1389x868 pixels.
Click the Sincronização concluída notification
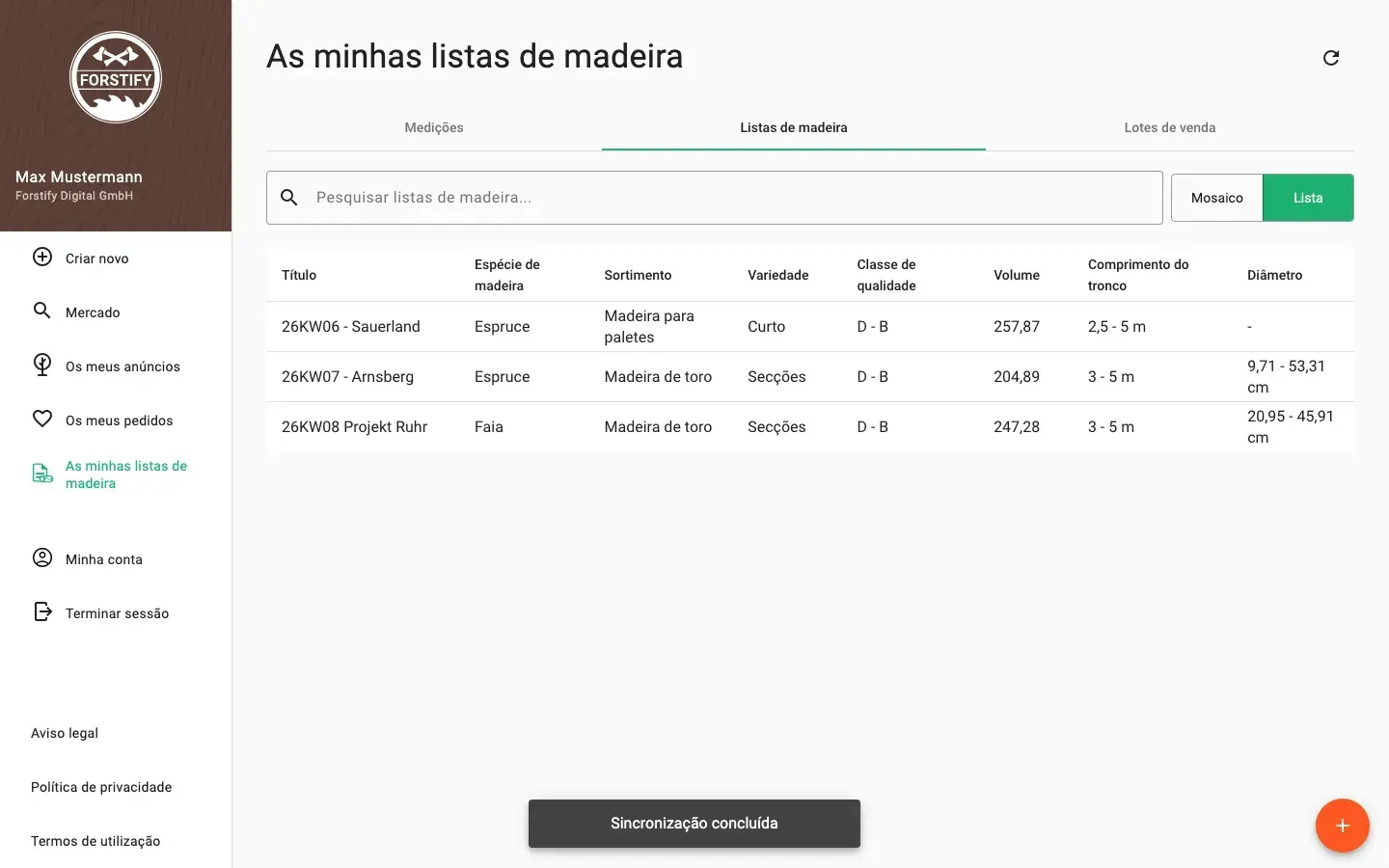tap(694, 824)
